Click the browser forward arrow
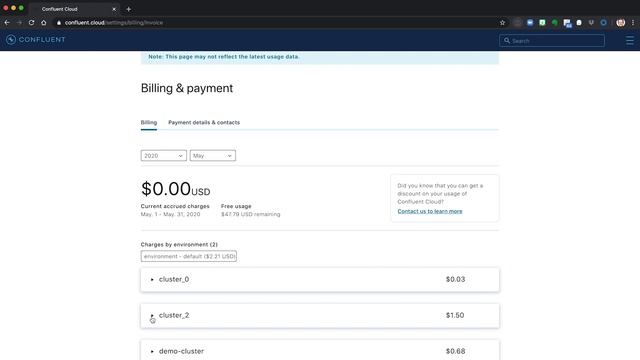640x360 pixels. [19, 23]
